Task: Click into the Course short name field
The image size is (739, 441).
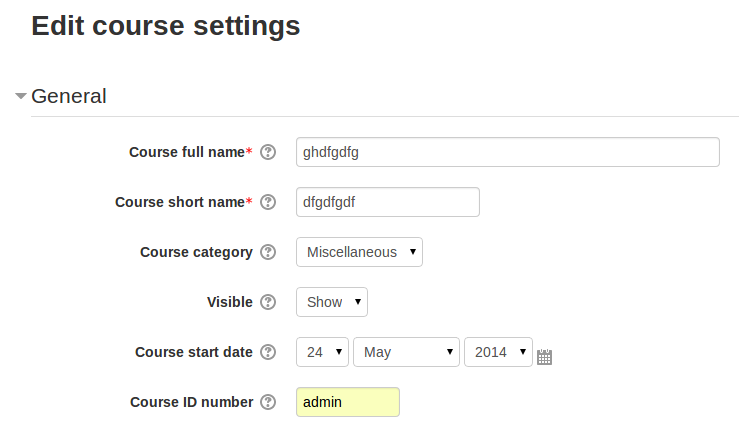Action: click(x=388, y=202)
